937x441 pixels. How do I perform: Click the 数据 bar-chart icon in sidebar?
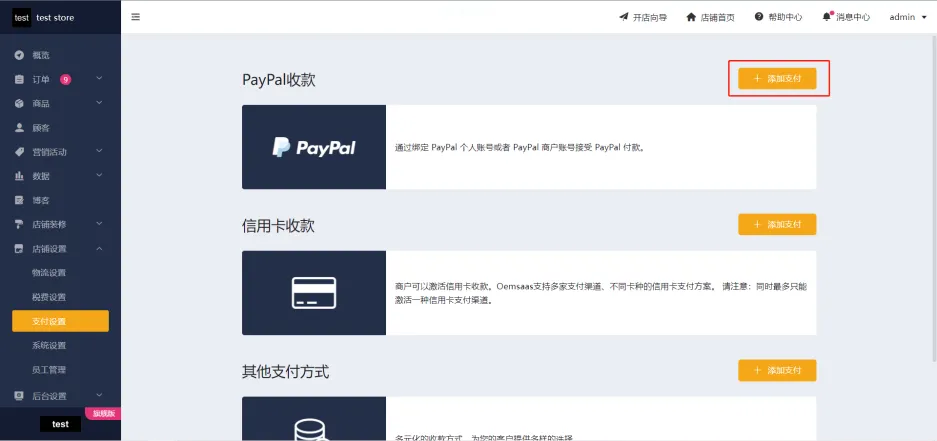click(19, 176)
